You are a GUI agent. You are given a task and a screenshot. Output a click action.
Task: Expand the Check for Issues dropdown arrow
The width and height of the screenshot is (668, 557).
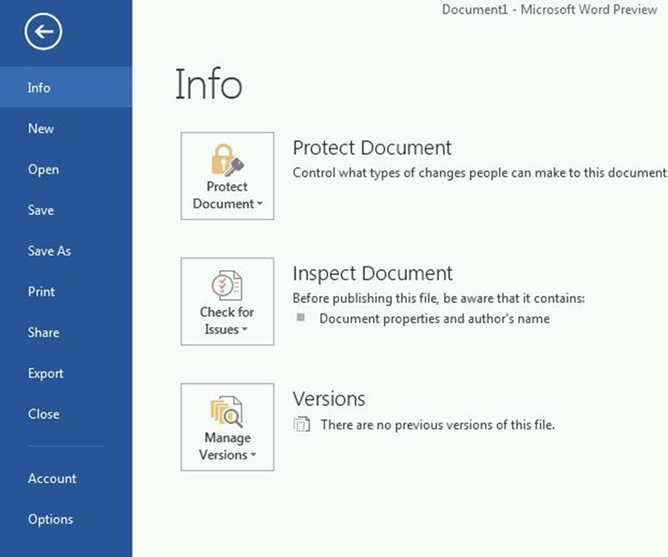tap(245, 329)
